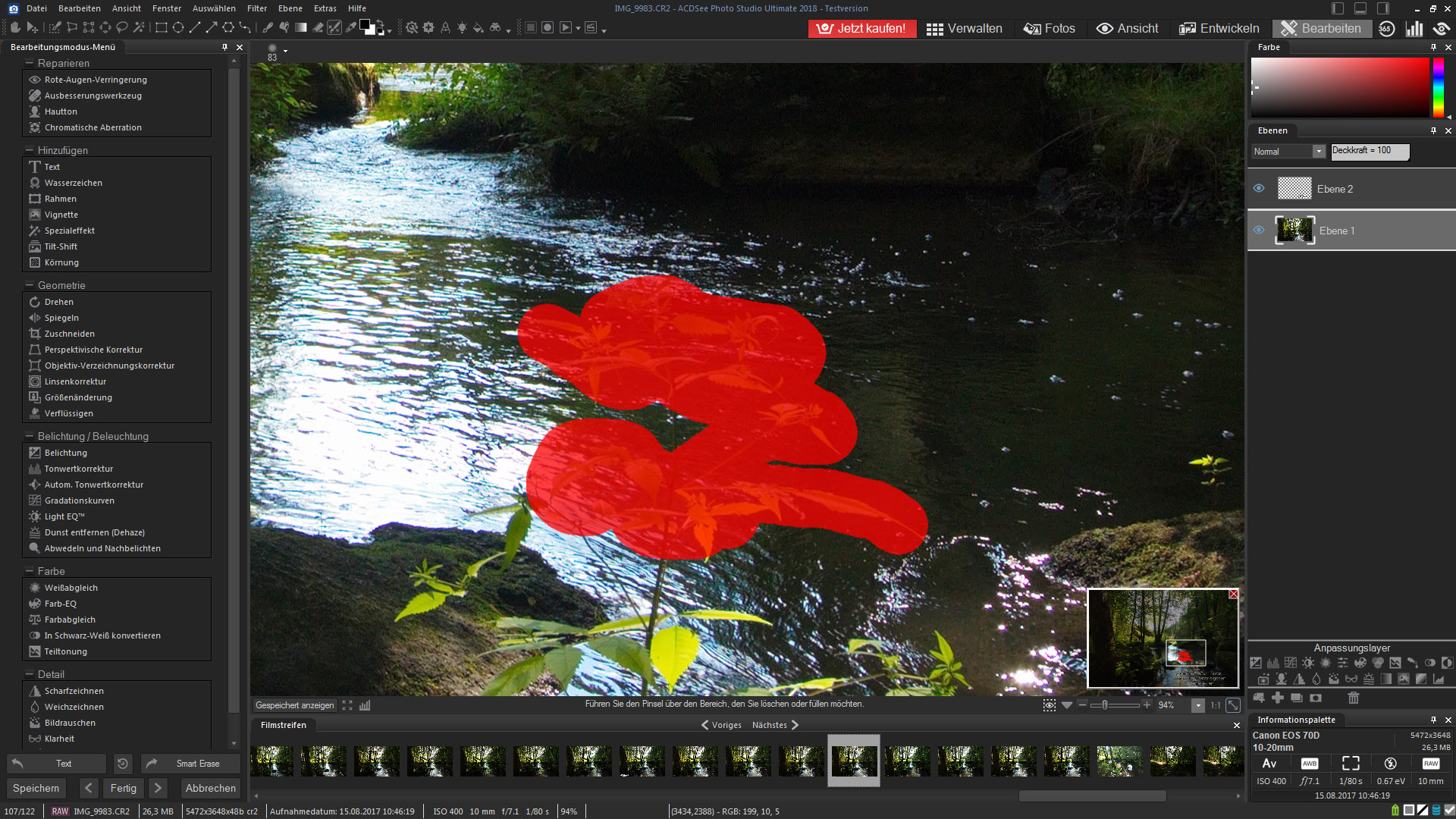Choose the eyedropper color picker tool
Image resolution: width=1456 pixels, height=819 pixels.
click(350, 28)
